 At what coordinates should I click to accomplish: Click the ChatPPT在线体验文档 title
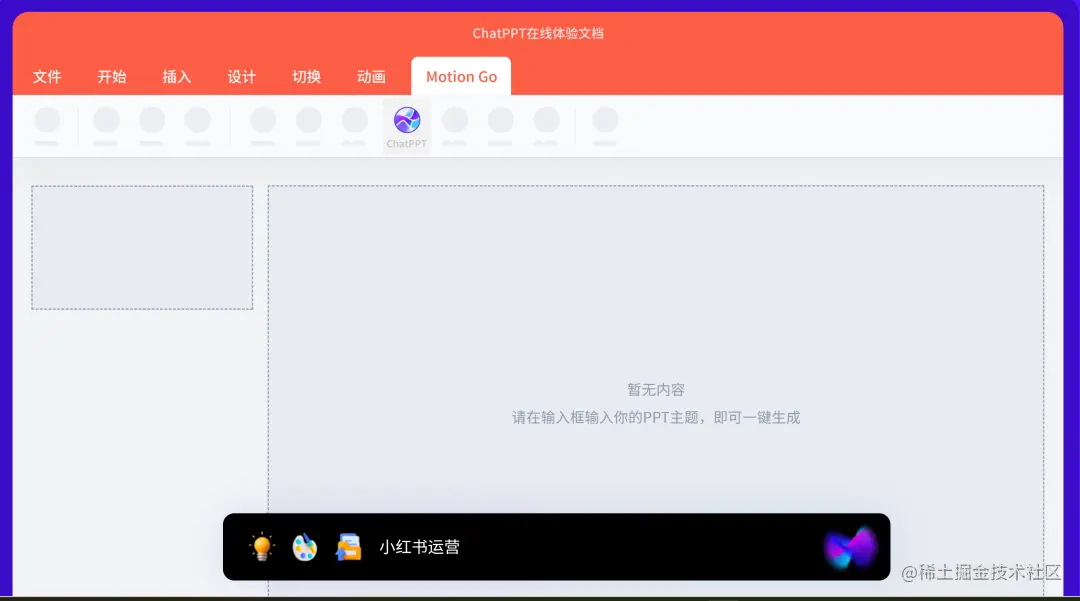coord(538,33)
